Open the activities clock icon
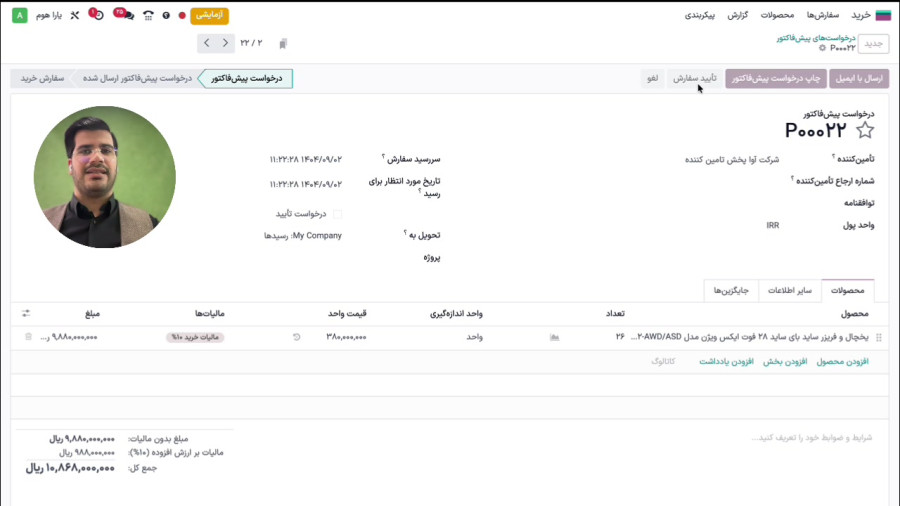Viewport: 900px width, 506px height. pyautogui.click(x=98, y=16)
